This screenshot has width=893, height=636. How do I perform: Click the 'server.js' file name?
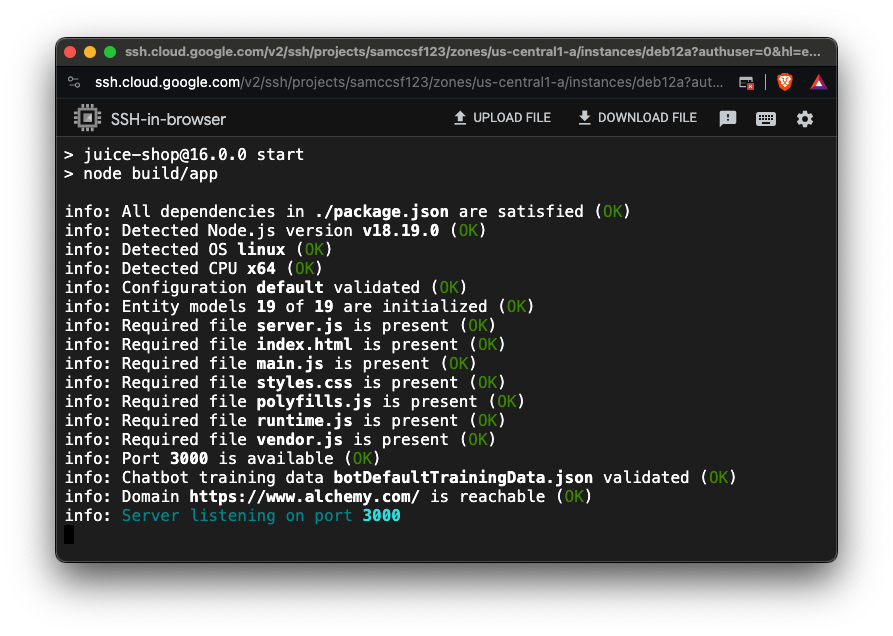pos(300,325)
